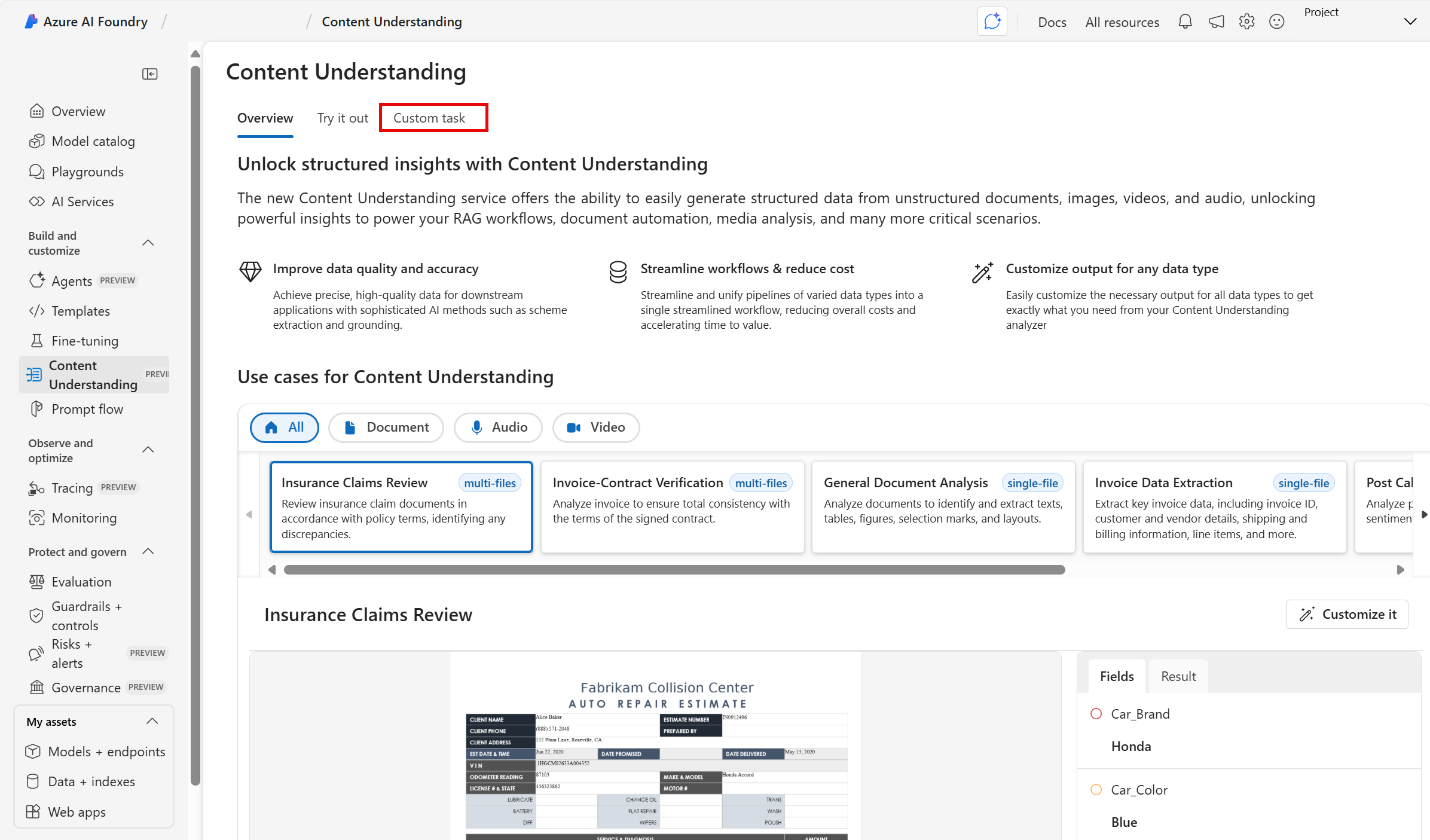Open Web apps
The image size is (1430, 840).
click(77, 812)
